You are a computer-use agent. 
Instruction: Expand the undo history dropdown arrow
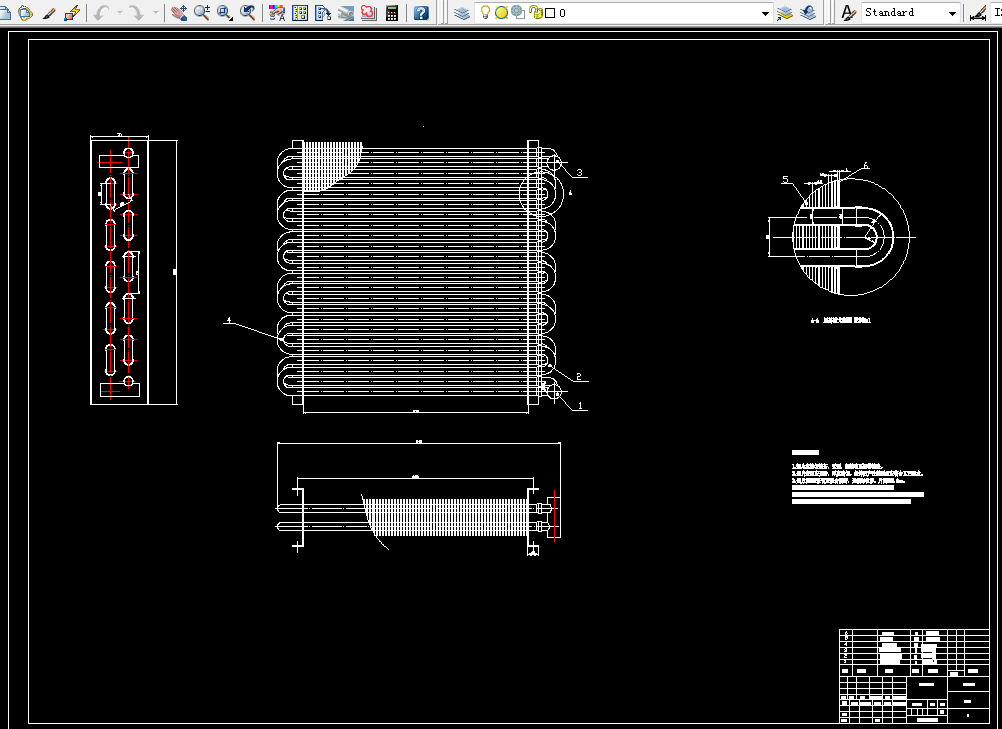coord(119,13)
